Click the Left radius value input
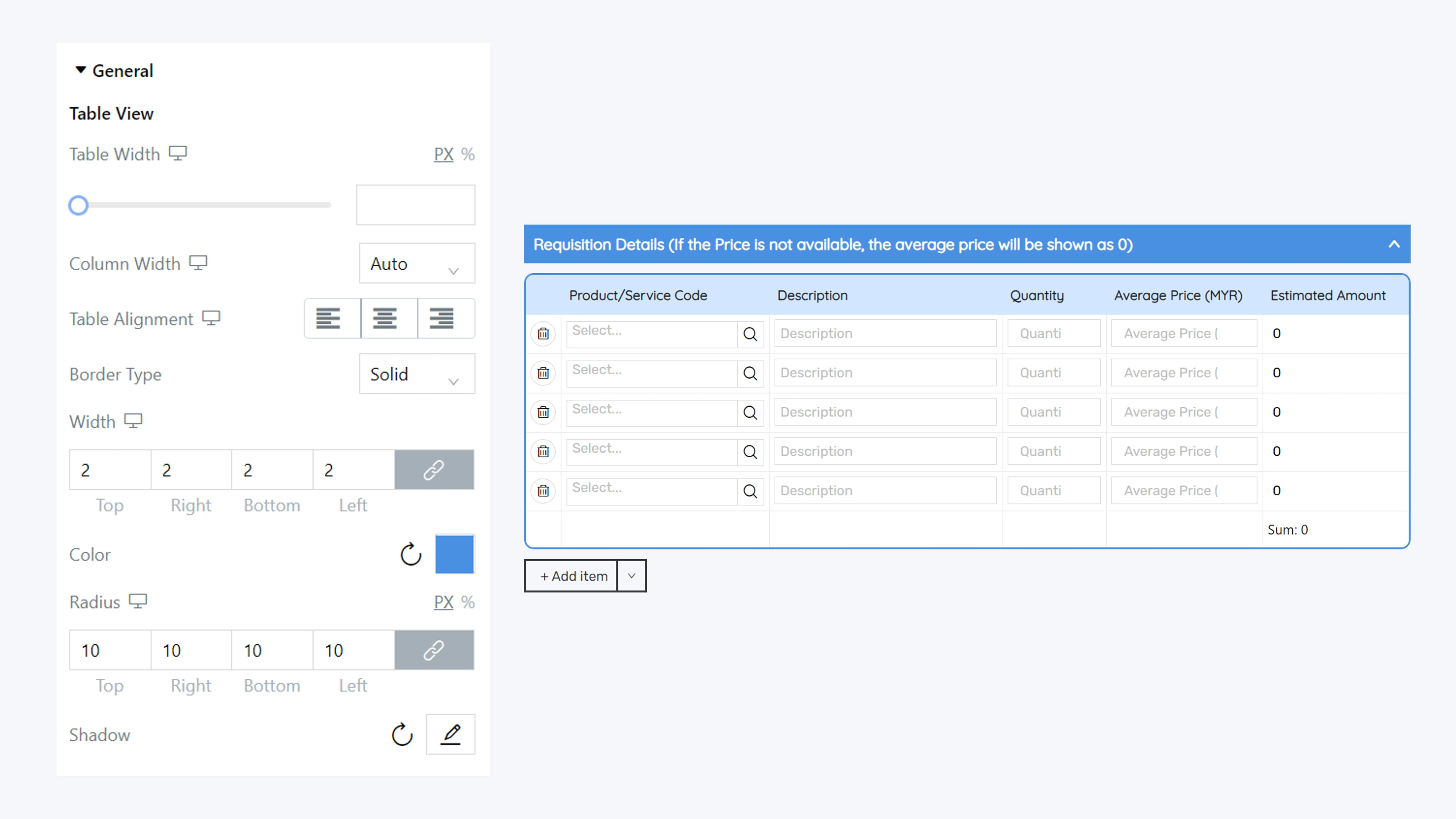Image resolution: width=1456 pixels, height=819 pixels. pos(354,650)
